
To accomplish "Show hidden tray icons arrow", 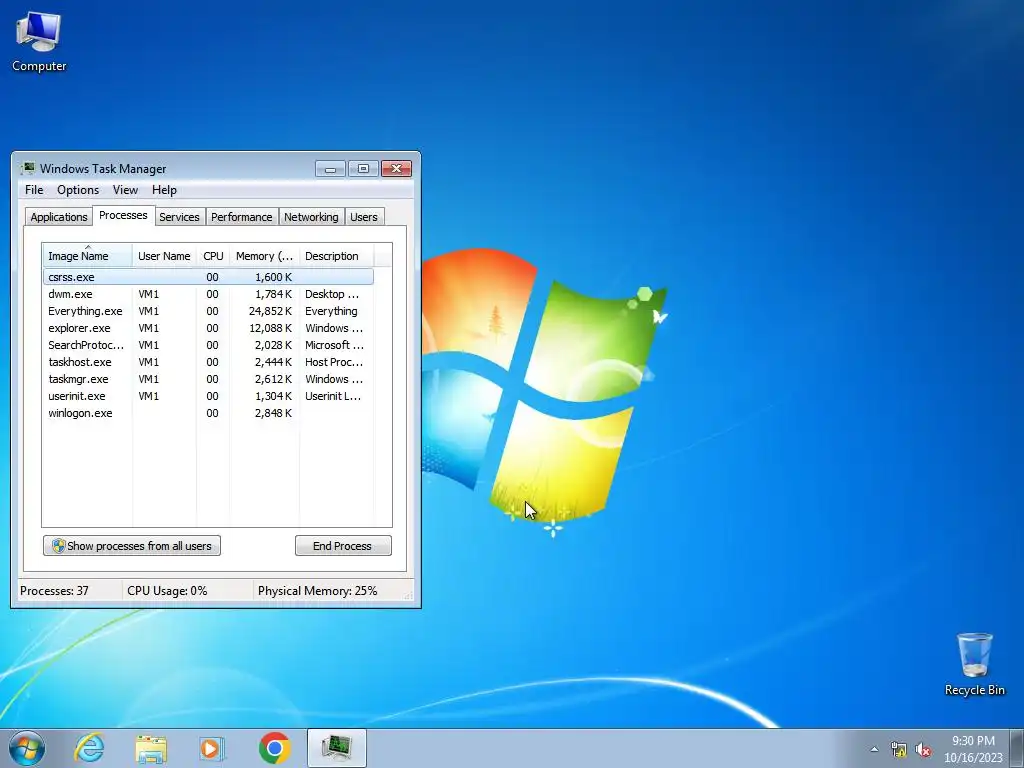I will coord(874,750).
